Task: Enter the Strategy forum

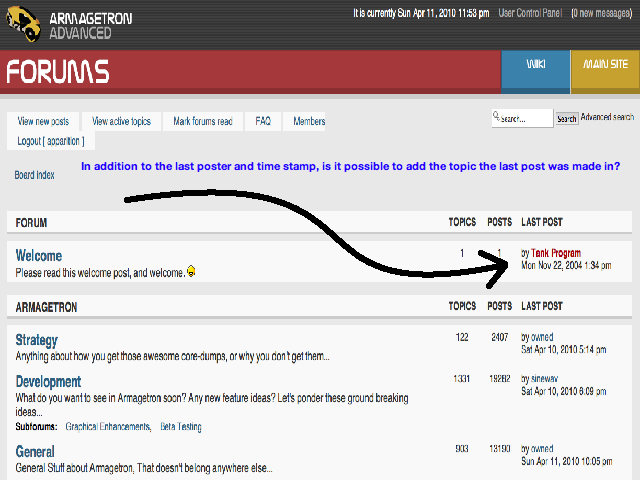Action: 37,340
